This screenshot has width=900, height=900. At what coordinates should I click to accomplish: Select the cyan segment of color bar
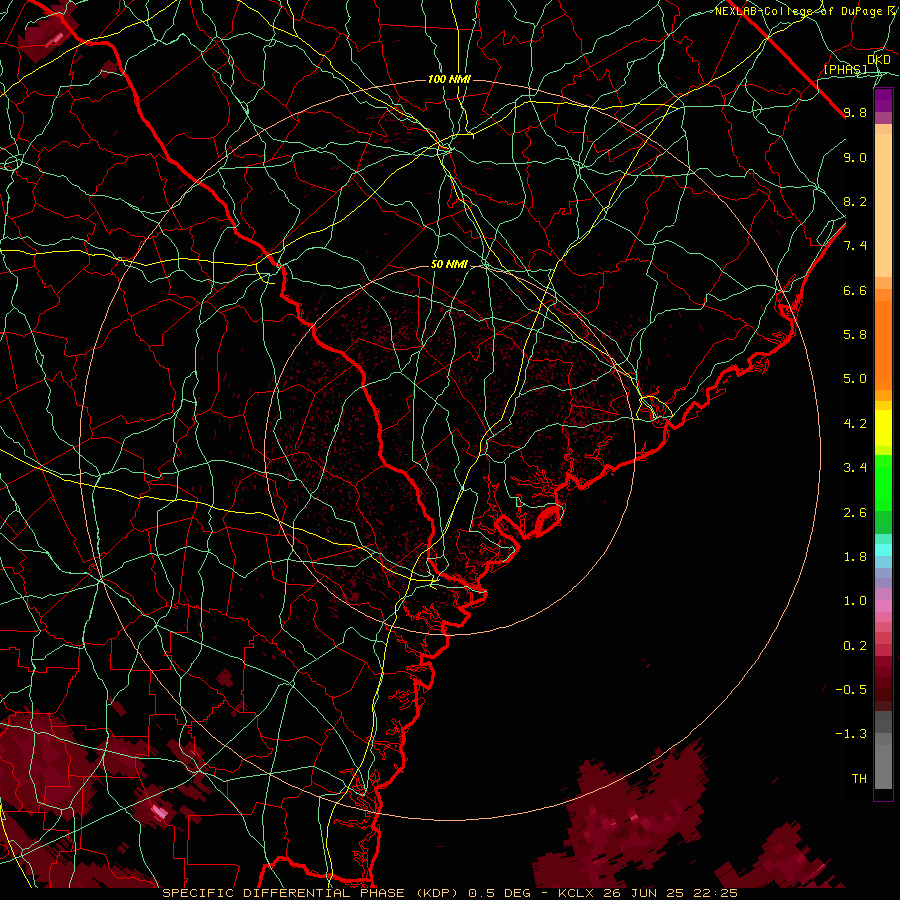tap(883, 550)
